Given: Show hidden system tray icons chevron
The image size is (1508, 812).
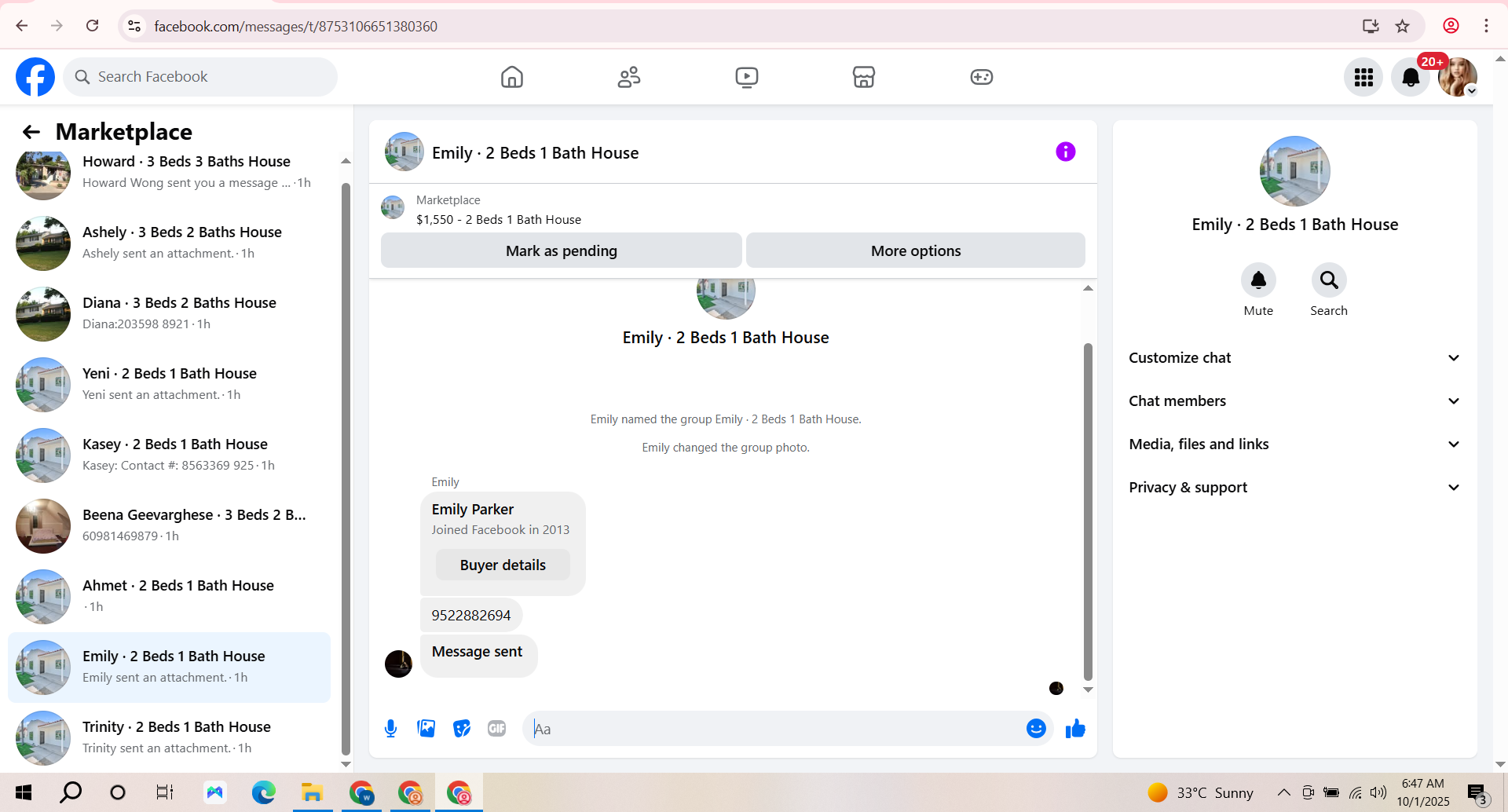Looking at the screenshot, I should pos(1283,792).
